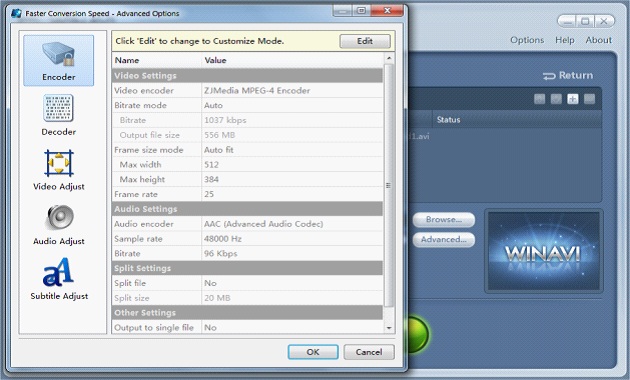Cancel the Advanced Options dialog

369,352
